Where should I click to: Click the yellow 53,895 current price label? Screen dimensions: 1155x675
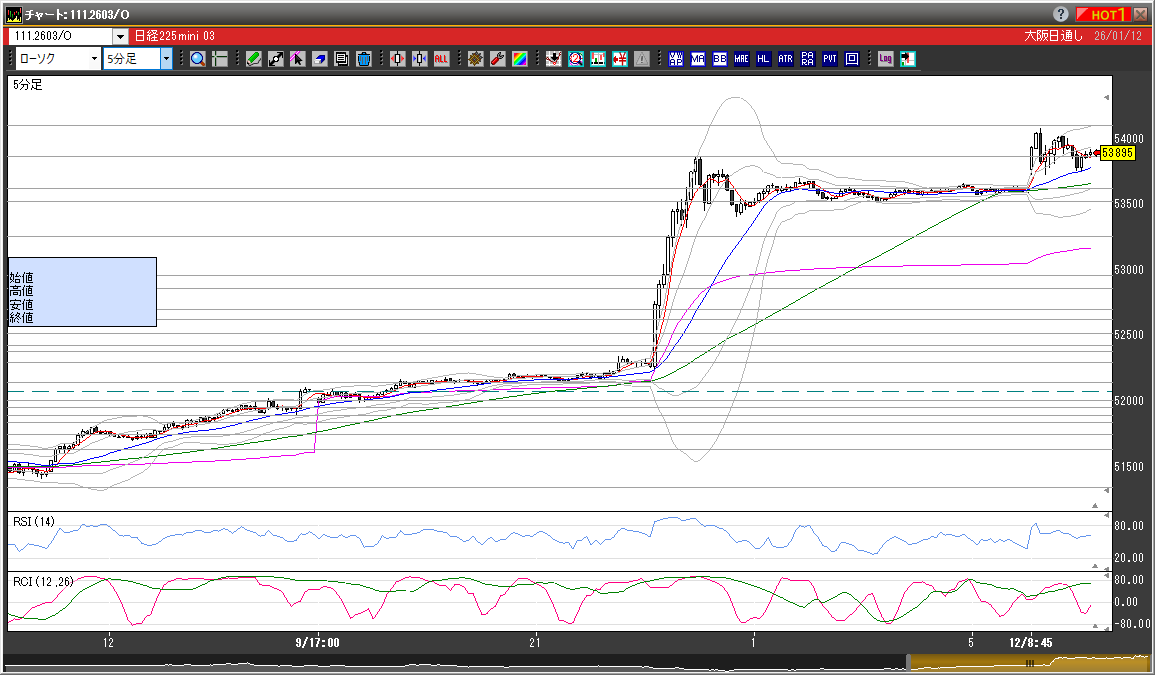pyautogui.click(x=1116, y=153)
